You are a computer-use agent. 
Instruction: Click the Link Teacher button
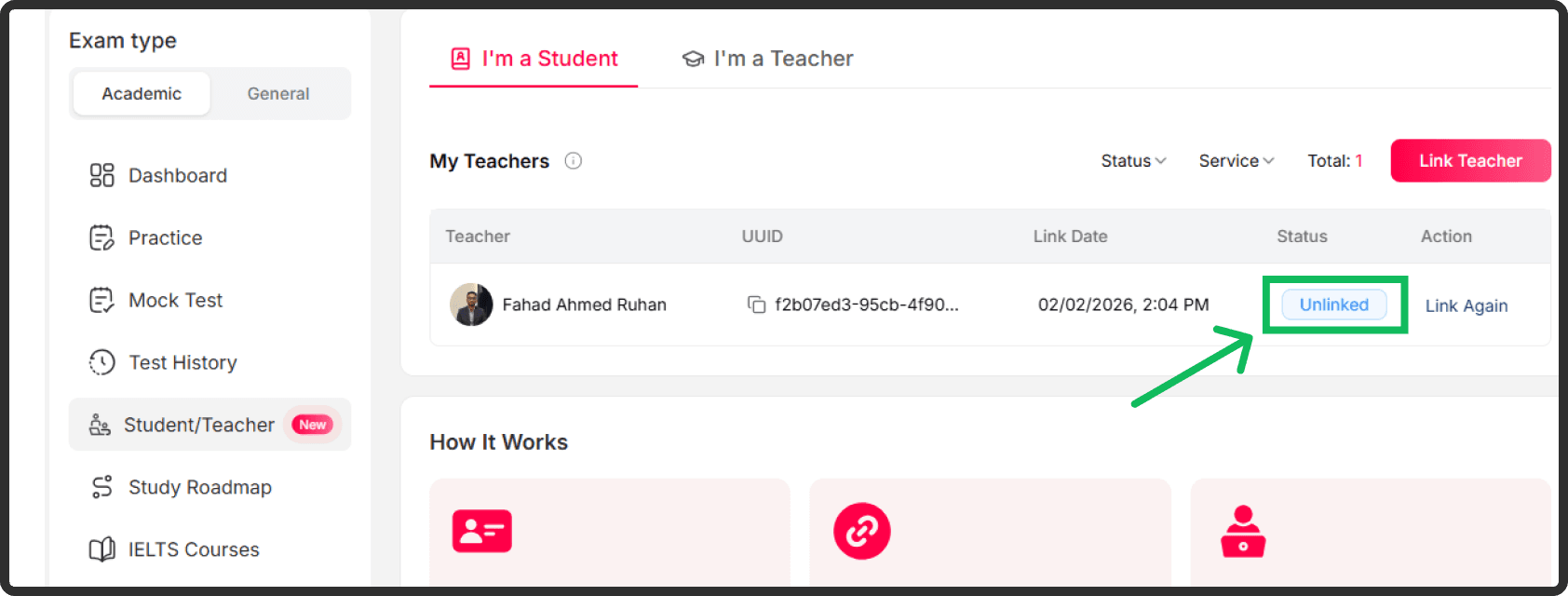pos(1469,160)
